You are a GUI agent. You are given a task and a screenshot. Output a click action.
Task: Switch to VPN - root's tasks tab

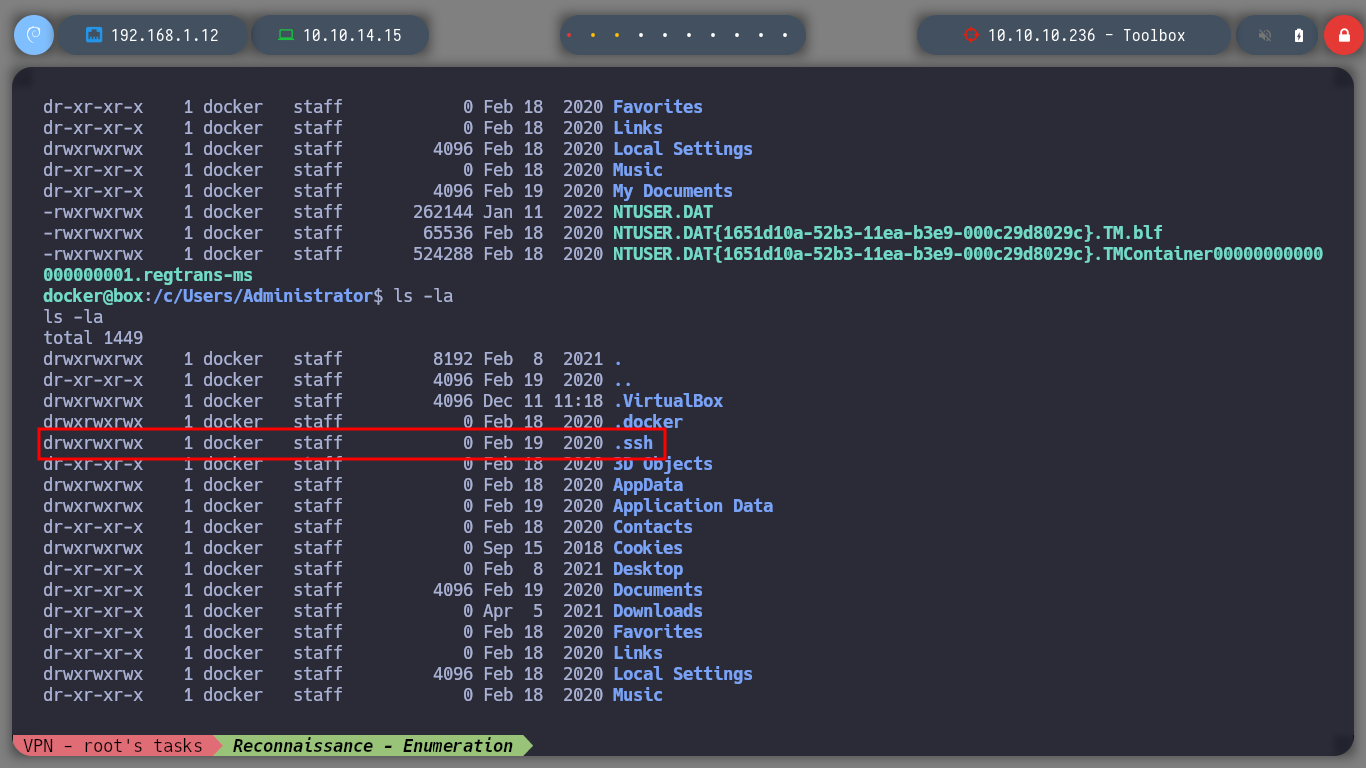click(x=113, y=745)
